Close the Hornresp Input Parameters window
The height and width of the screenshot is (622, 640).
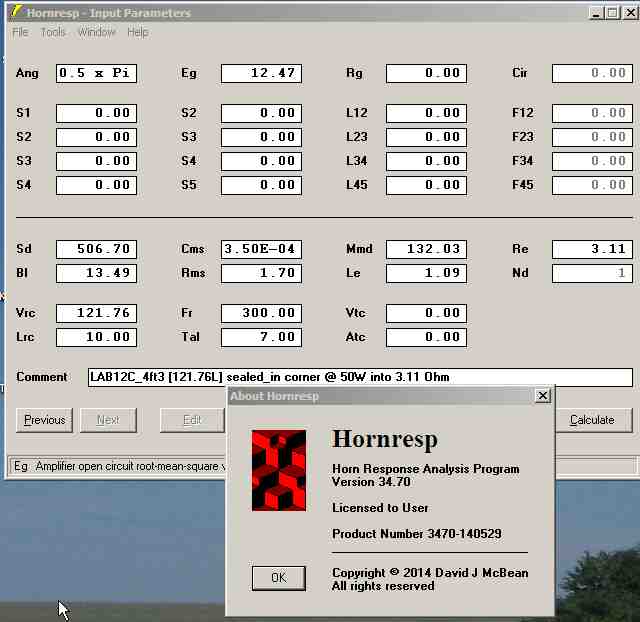tap(630, 13)
